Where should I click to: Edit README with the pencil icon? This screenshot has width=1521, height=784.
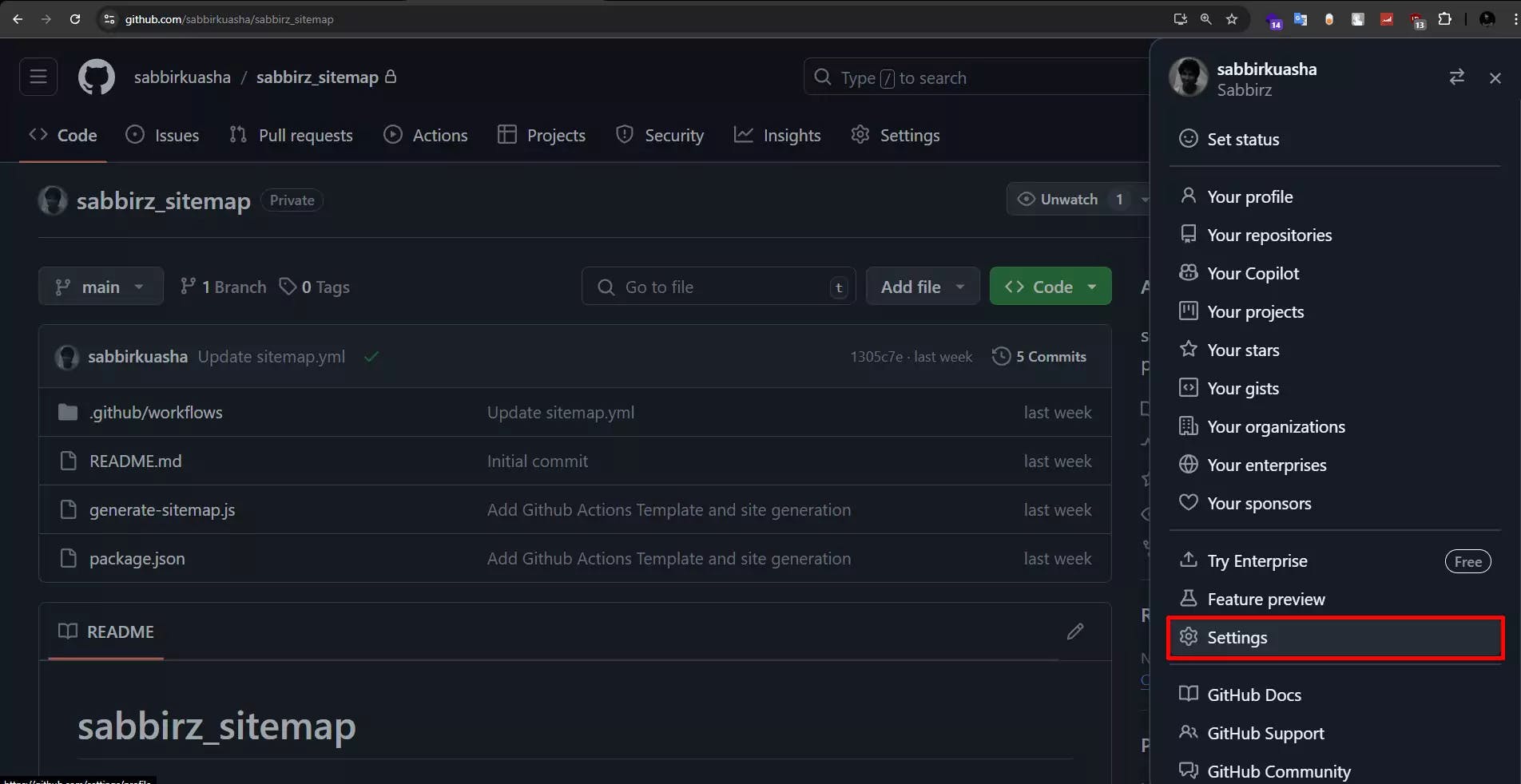[1075, 632]
